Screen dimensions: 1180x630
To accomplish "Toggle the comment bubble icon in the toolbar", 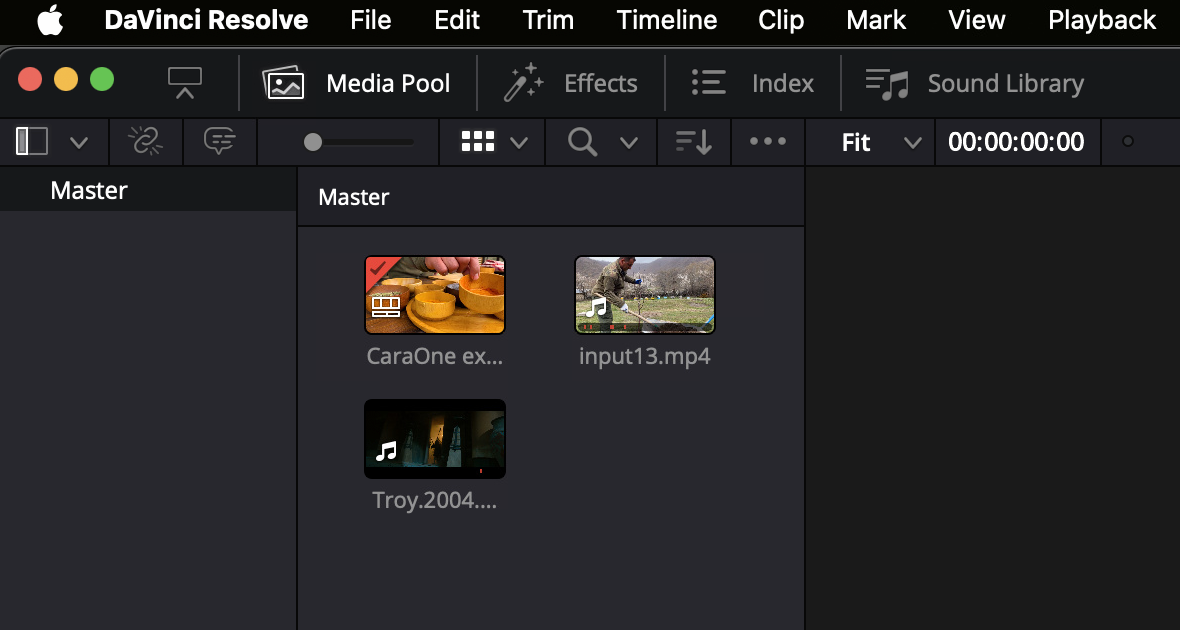I will click(x=220, y=141).
